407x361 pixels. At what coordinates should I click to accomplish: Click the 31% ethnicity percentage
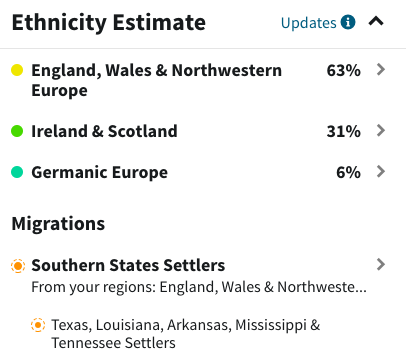click(x=343, y=131)
